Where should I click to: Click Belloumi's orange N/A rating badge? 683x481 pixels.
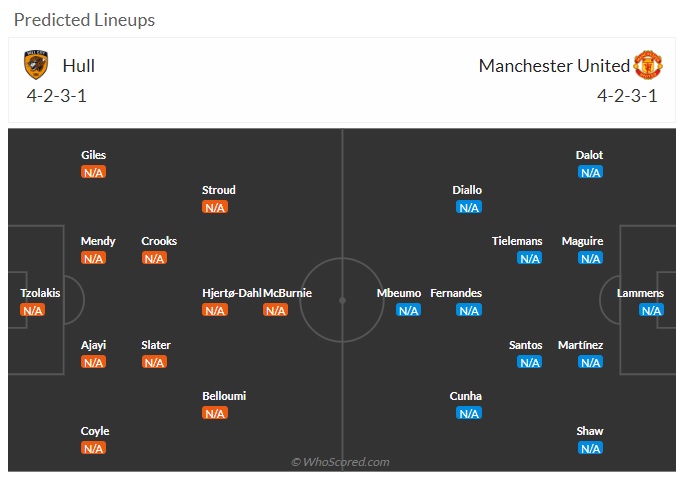[215, 413]
